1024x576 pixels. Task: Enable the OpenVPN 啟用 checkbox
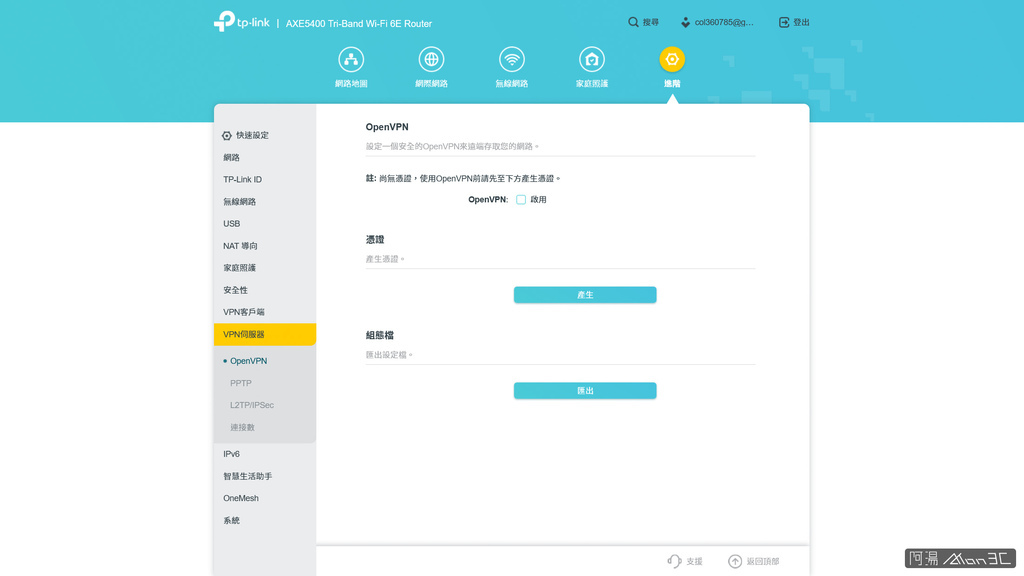coord(520,200)
